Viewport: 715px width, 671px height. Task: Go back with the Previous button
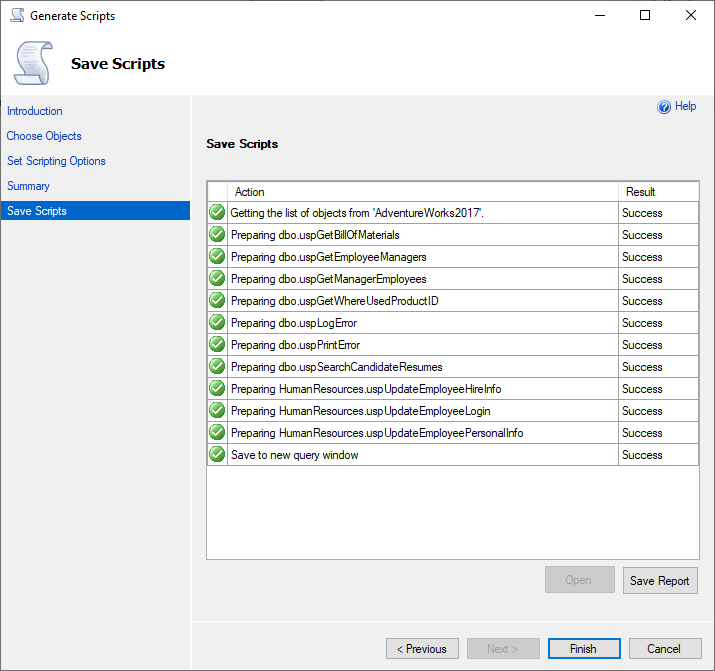[x=422, y=649]
